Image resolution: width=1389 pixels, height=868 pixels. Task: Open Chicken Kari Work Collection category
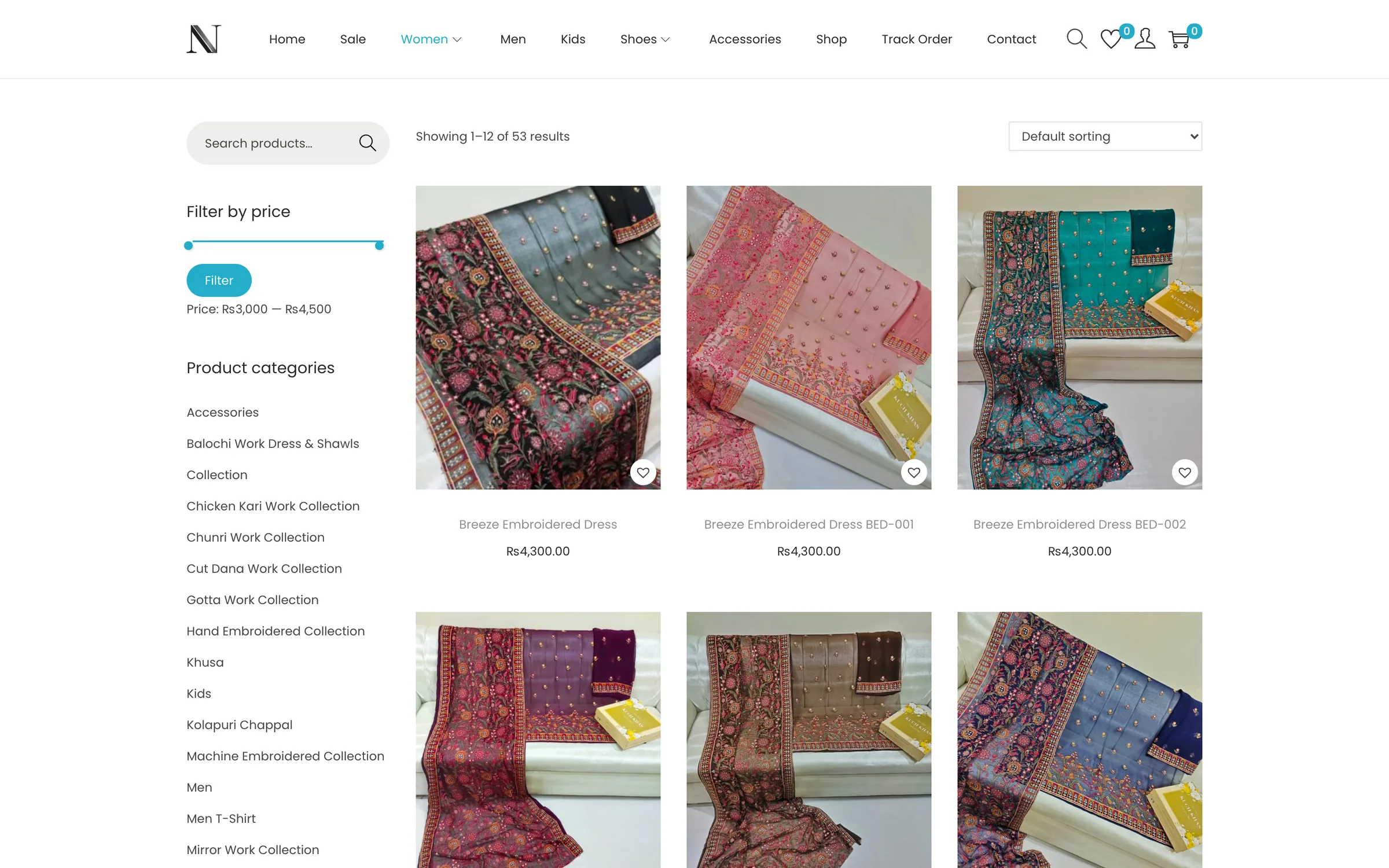click(x=273, y=506)
